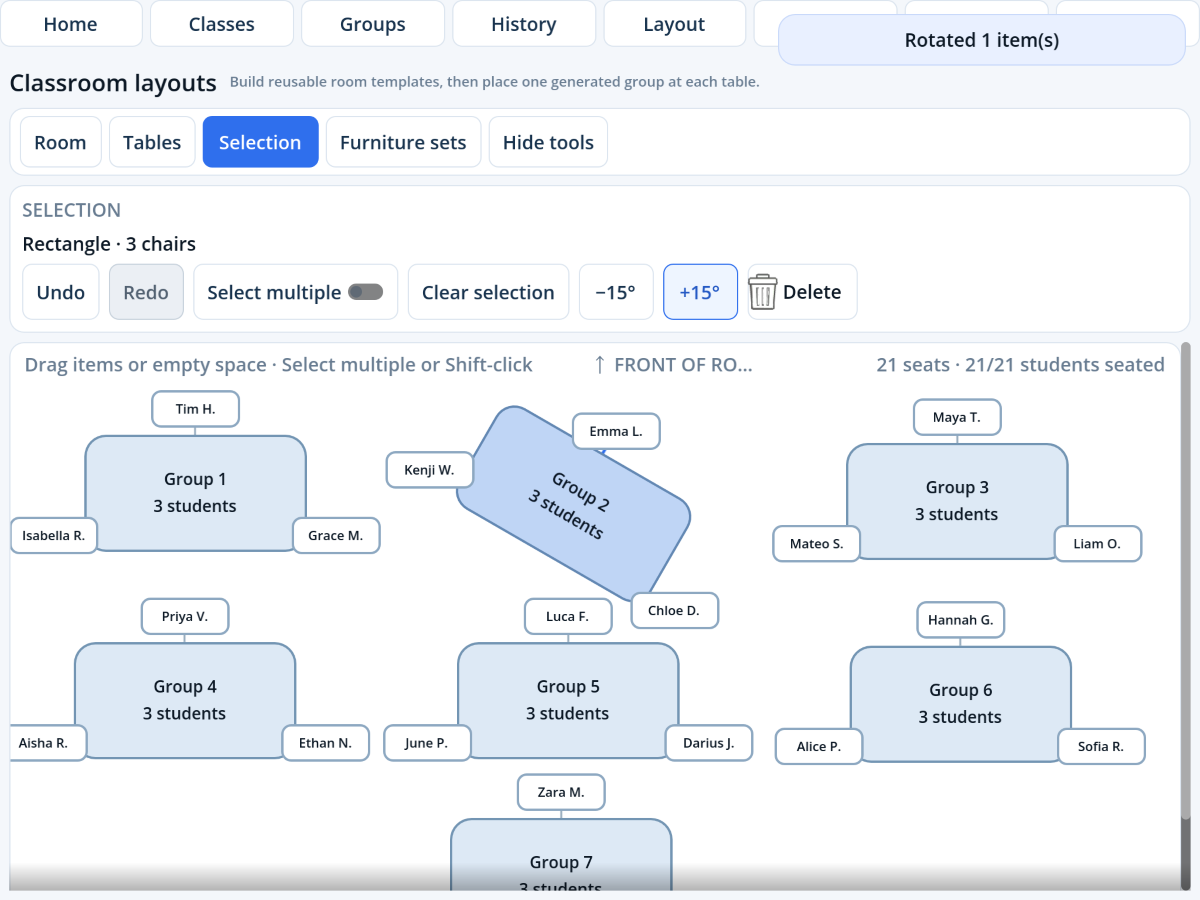Toggle the Select multiple switch
The image size is (1200, 900).
(365, 292)
